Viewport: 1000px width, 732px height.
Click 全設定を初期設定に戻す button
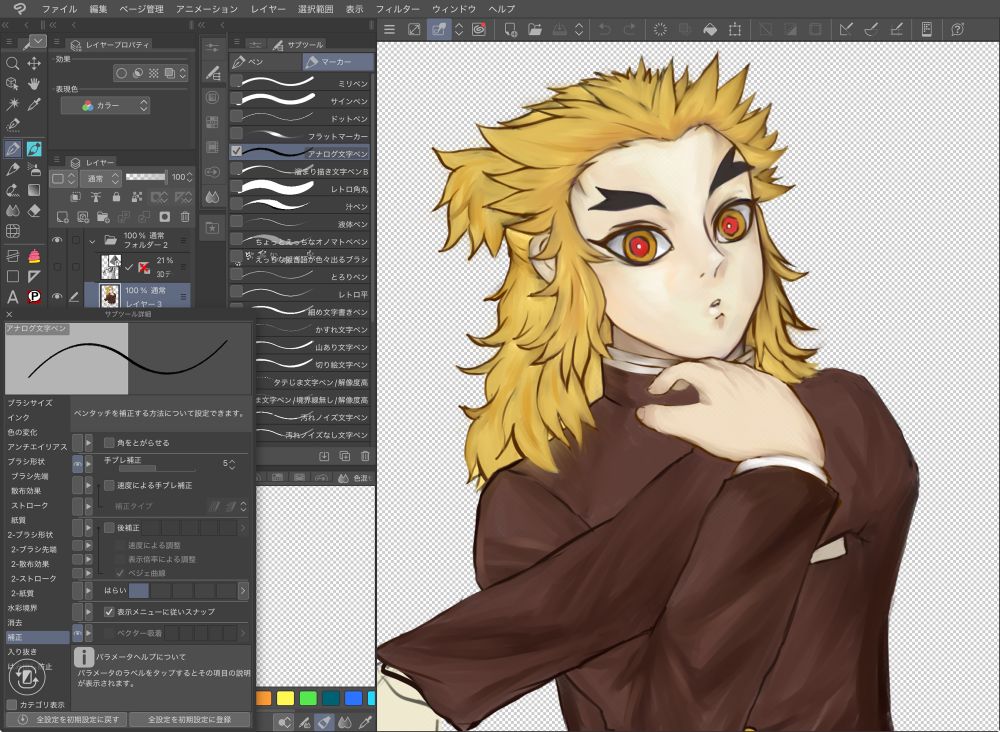68,719
